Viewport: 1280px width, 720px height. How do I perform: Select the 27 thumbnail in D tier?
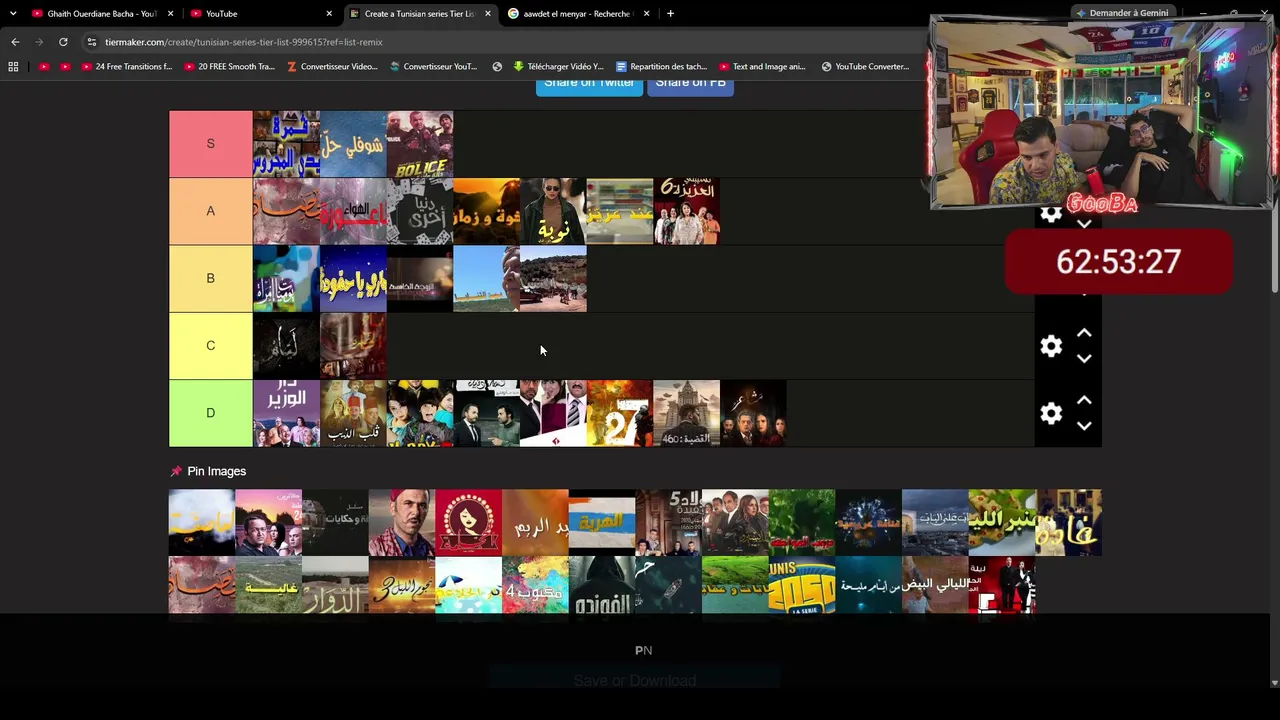tap(620, 413)
